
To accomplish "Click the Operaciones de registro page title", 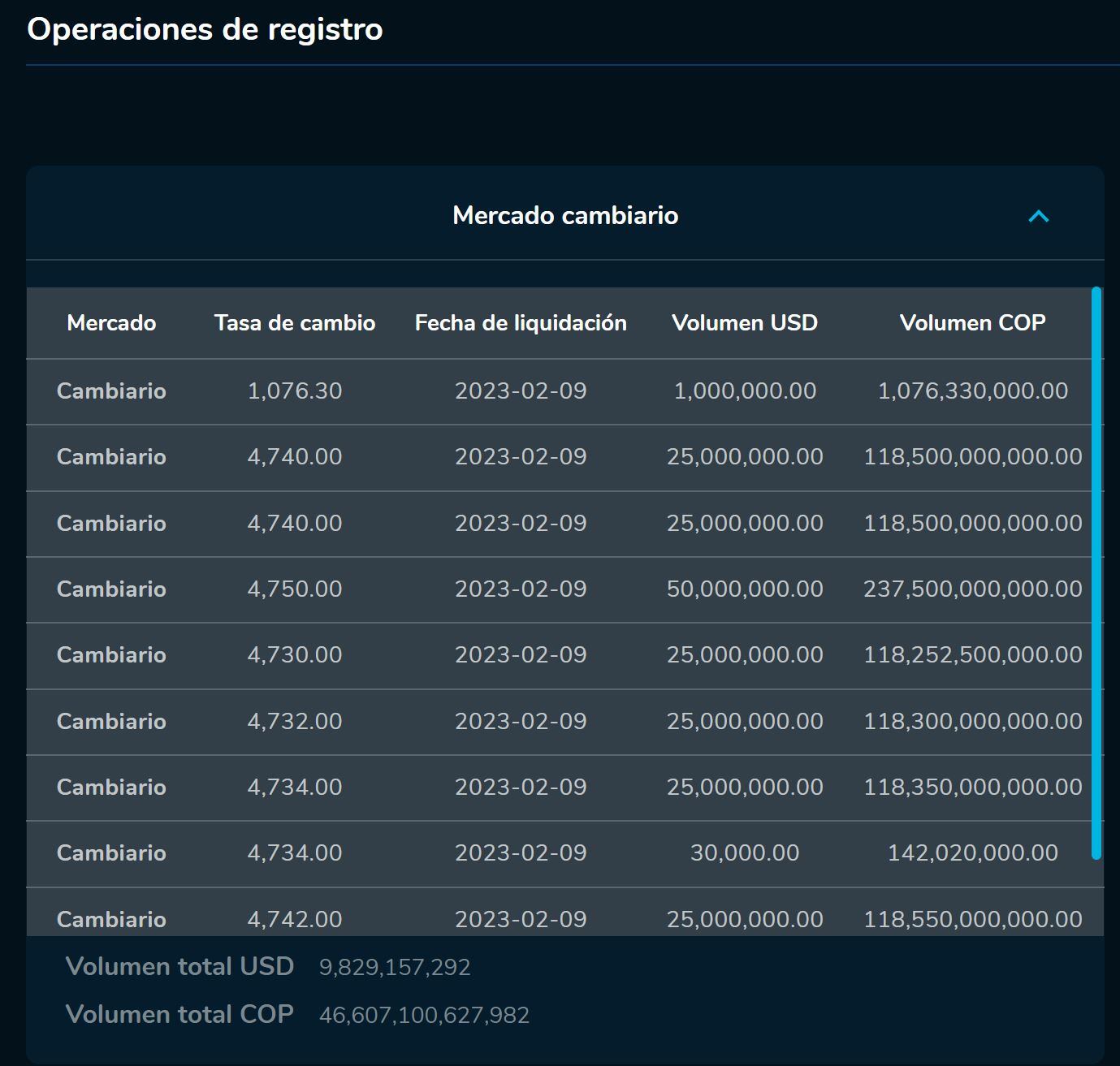I will (205, 29).
